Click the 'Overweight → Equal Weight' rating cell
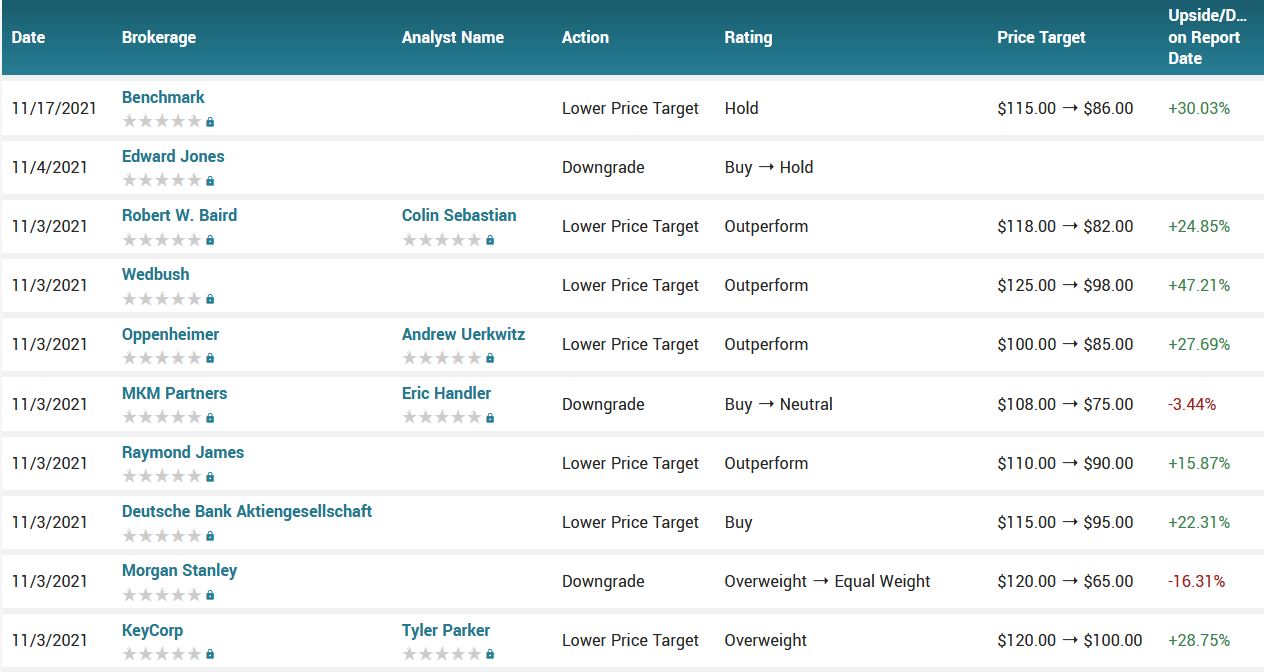Screen dimensions: 1264x672 click(x=827, y=581)
